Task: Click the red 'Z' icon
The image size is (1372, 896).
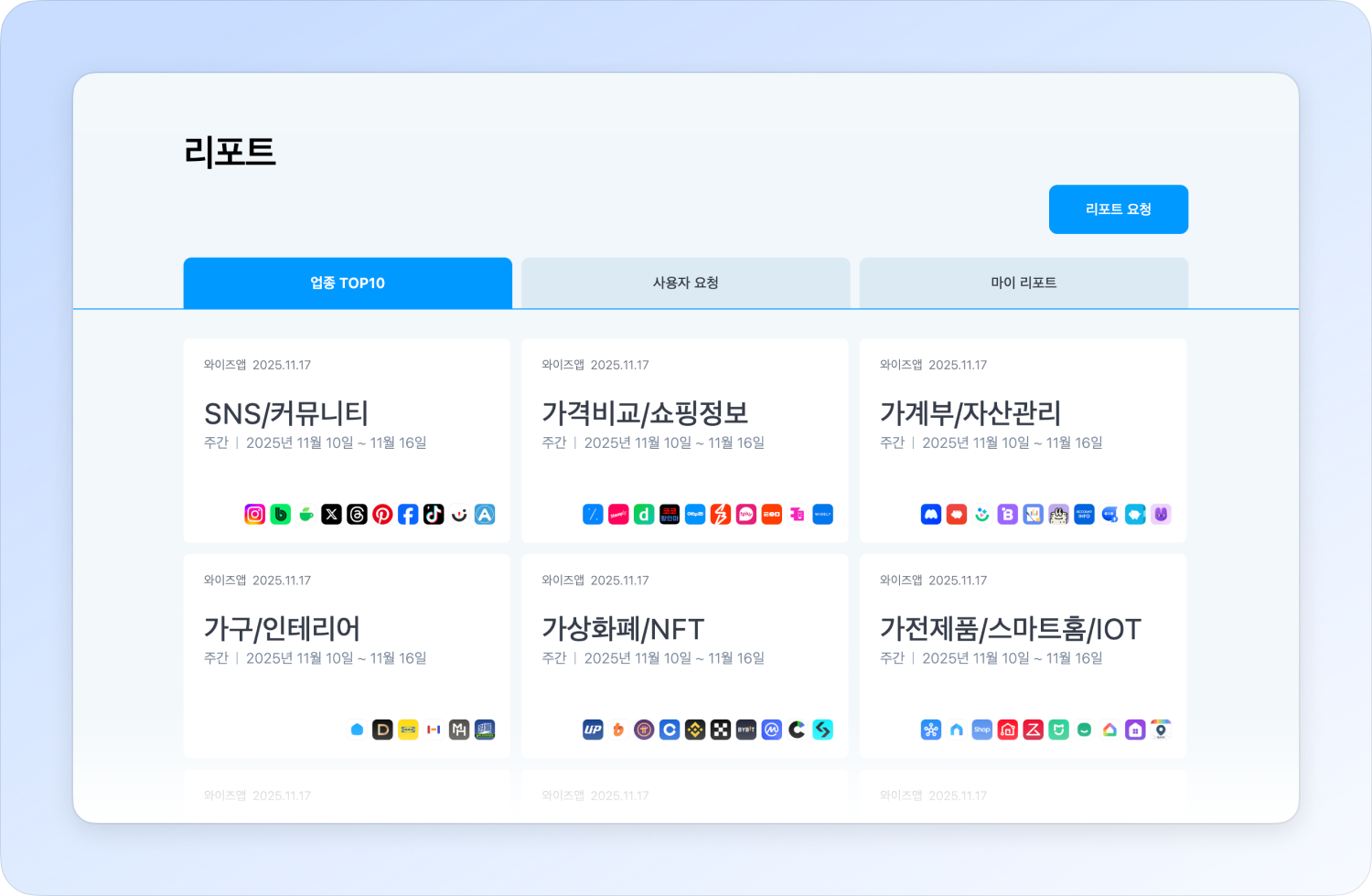Action: [x=1034, y=730]
